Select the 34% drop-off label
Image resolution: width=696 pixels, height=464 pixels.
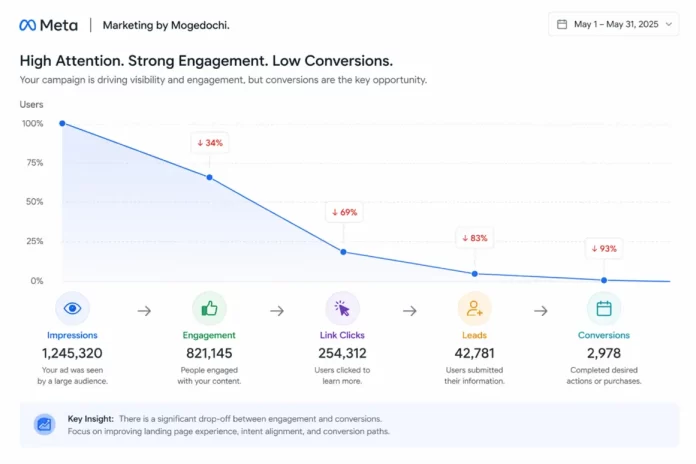click(210, 143)
